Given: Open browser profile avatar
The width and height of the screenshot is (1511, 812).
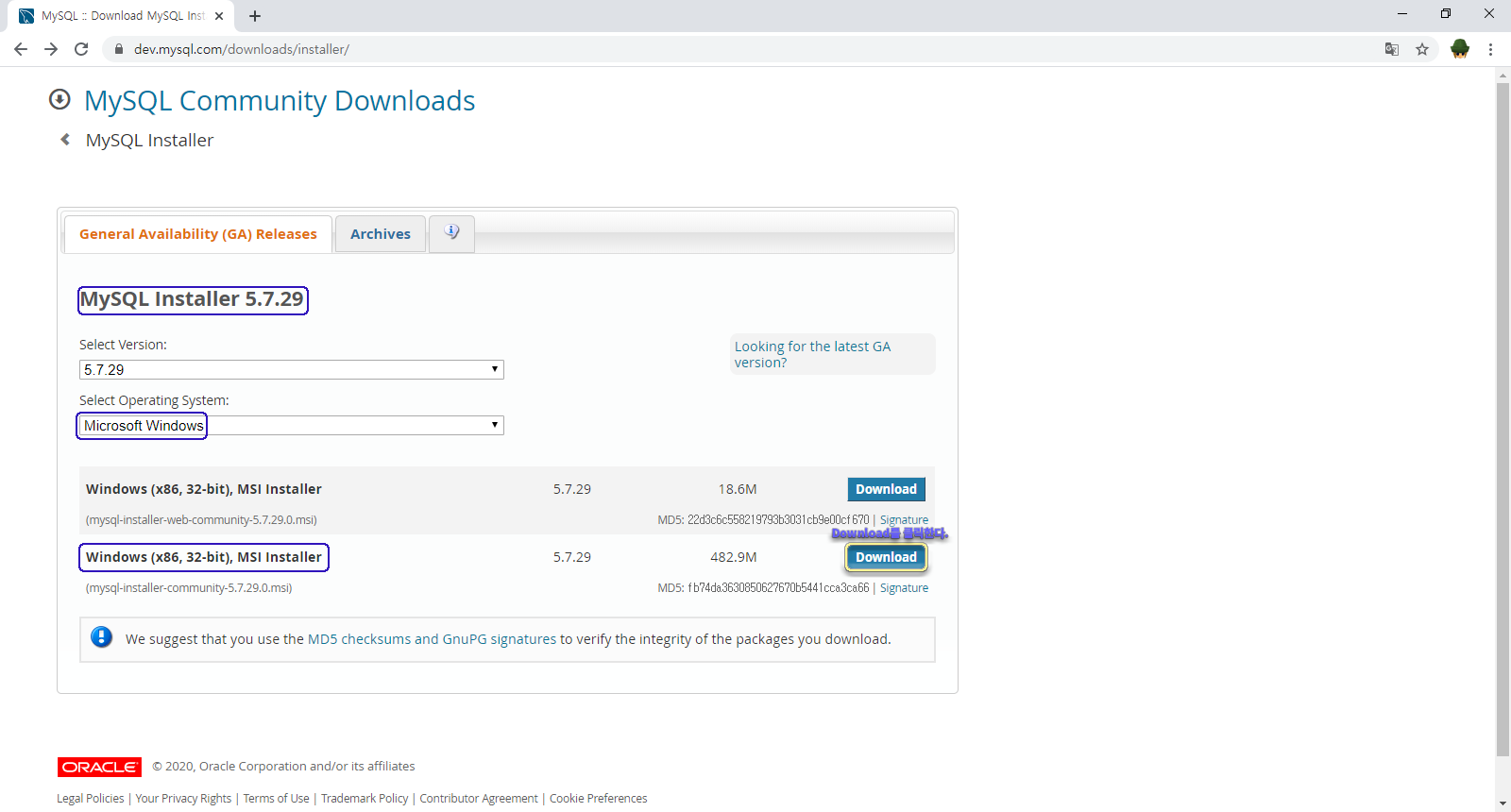Looking at the screenshot, I should coord(1460,49).
